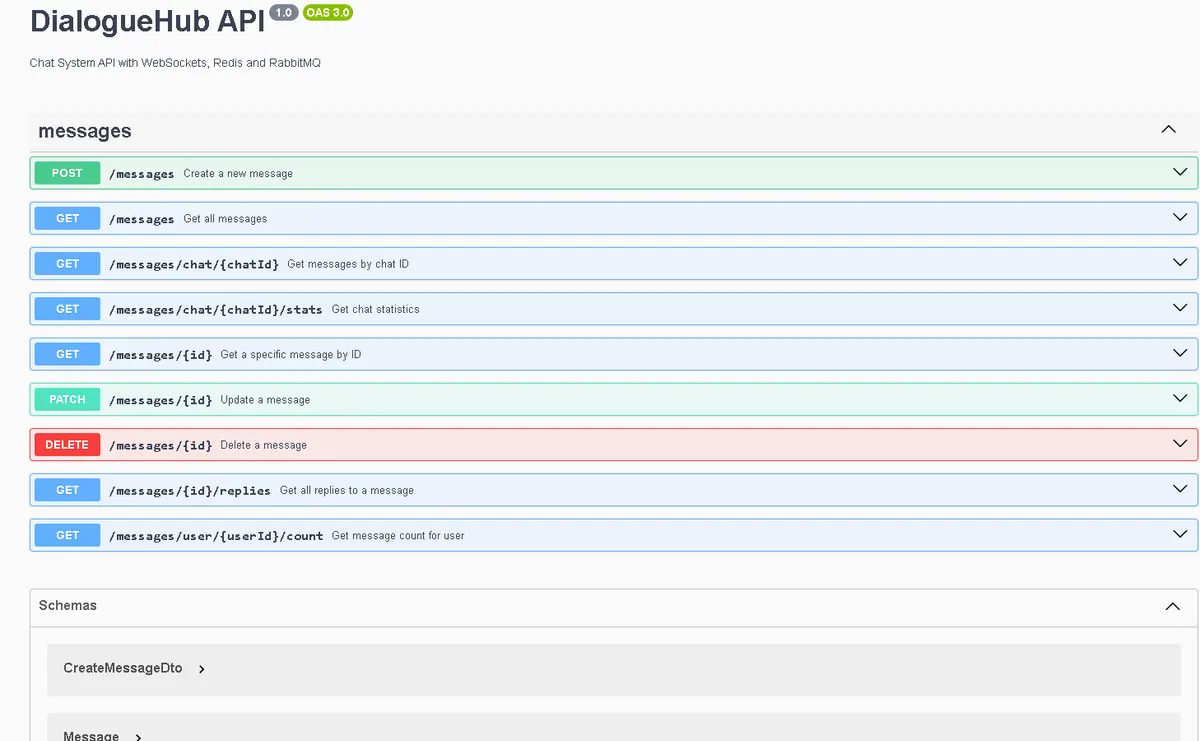Screen dimensions: 1200x741
Task: Expand chevron for Get message count for user
Action: click(1180, 534)
